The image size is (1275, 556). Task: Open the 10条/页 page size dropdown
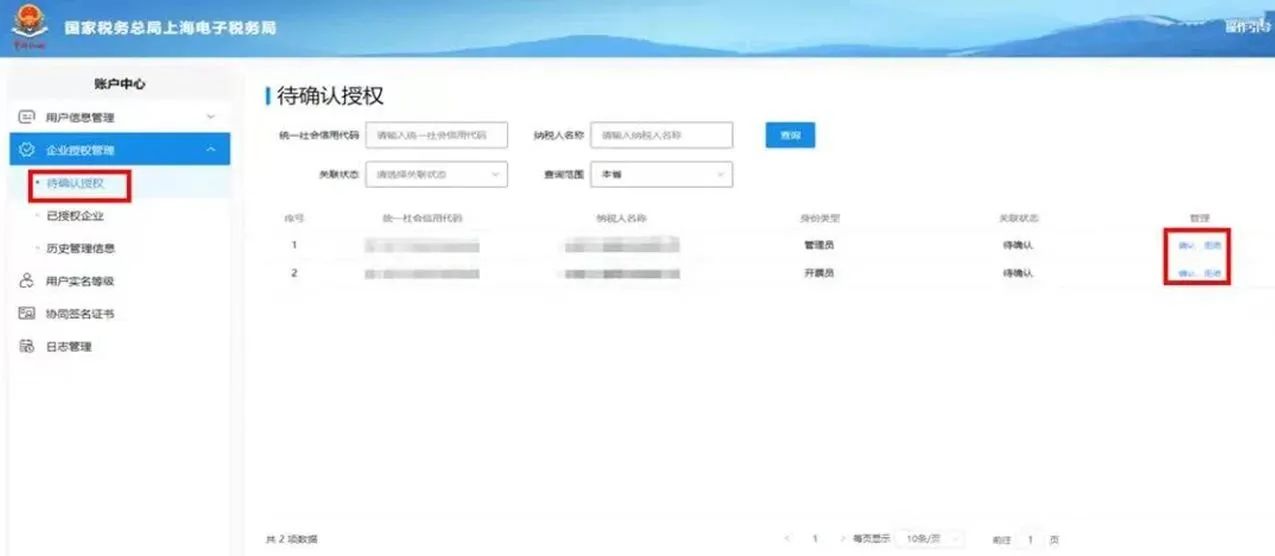click(930, 539)
